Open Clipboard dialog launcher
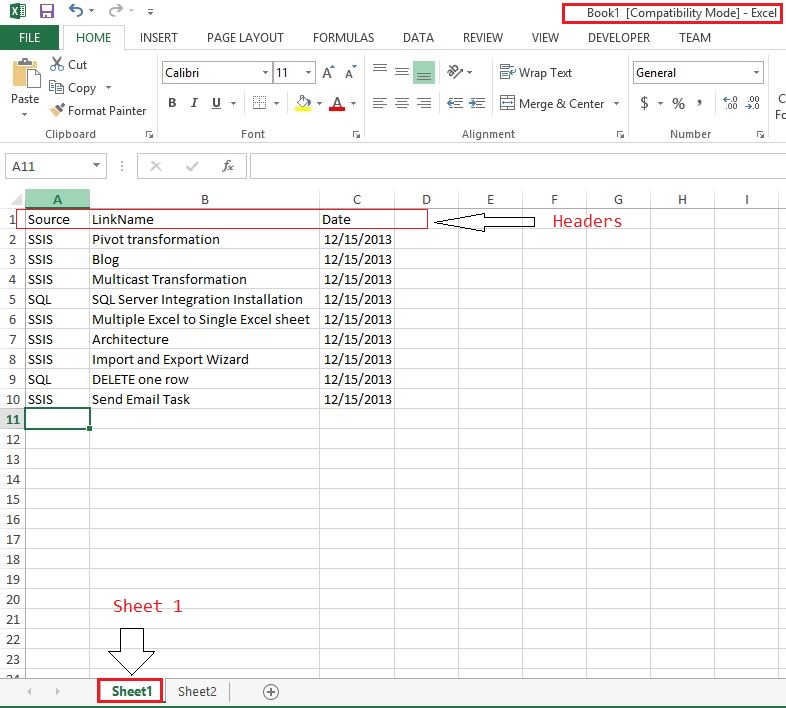786x708 pixels. pos(149,134)
